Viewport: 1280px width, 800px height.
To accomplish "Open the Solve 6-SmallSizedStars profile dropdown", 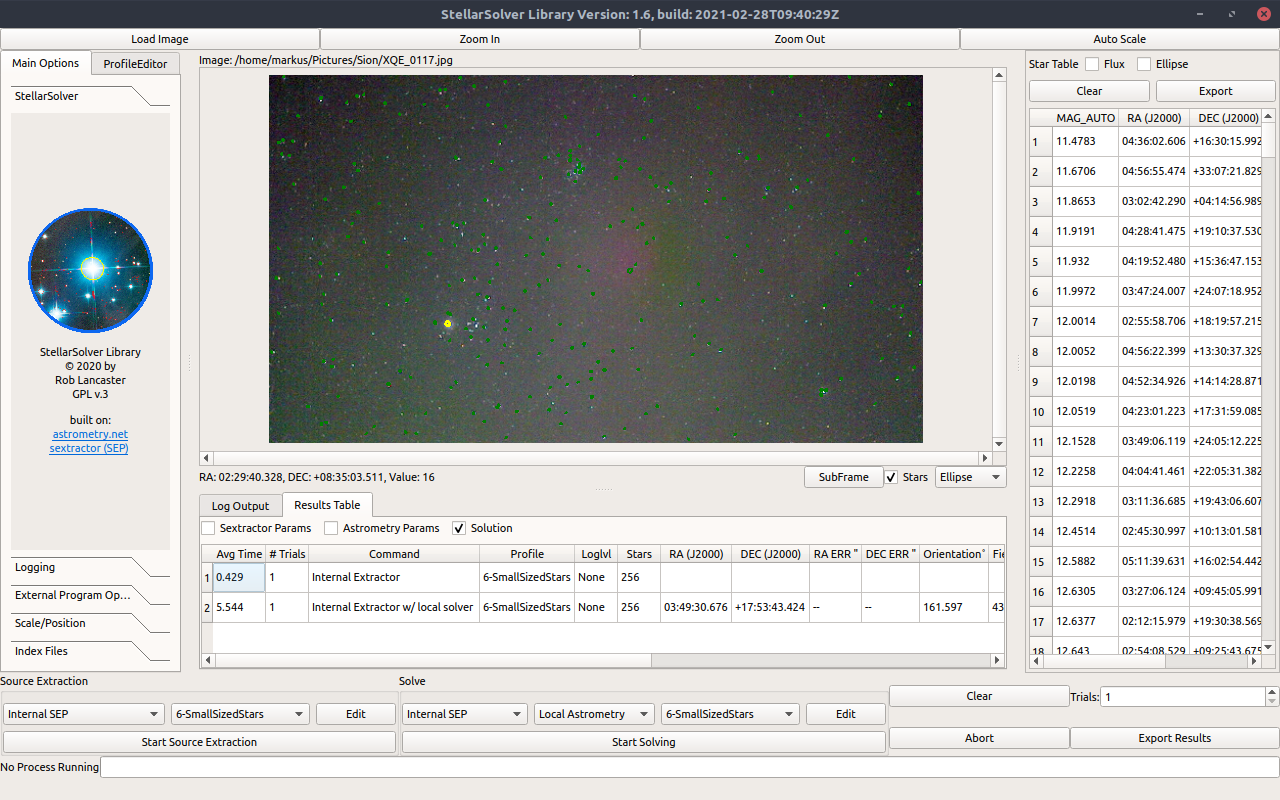I will 731,714.
